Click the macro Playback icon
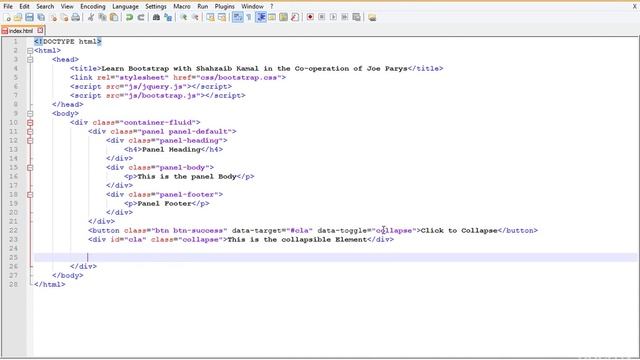 pyautogui.click(x=333, y=17)
